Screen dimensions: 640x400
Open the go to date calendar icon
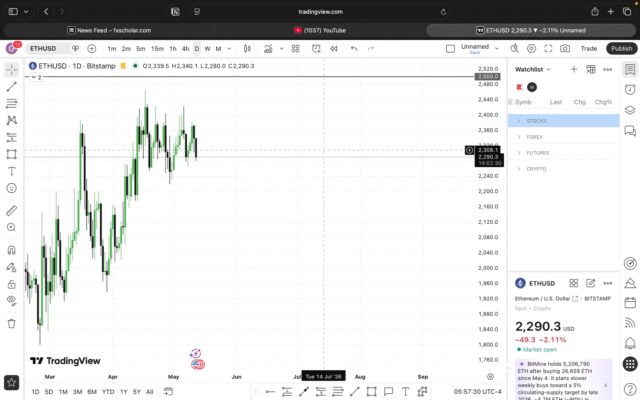[x=168, y=392]
